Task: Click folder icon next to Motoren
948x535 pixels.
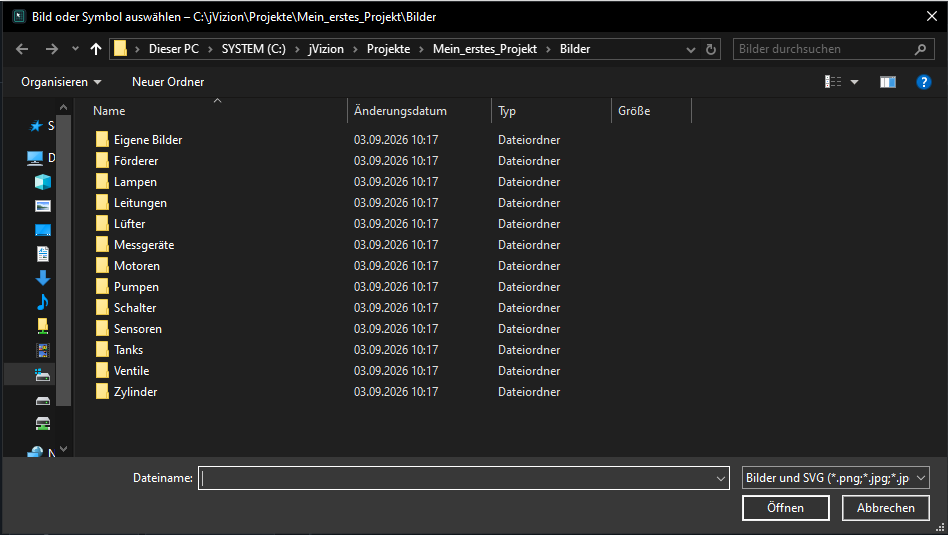Action: click(102, 265)
